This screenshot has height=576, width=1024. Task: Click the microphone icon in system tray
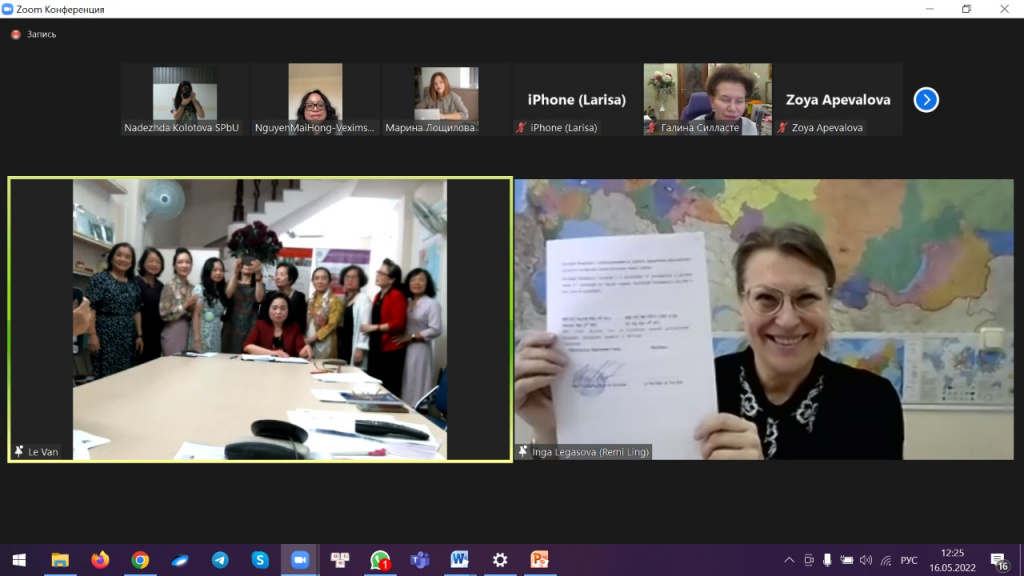[x=827, y=560]
